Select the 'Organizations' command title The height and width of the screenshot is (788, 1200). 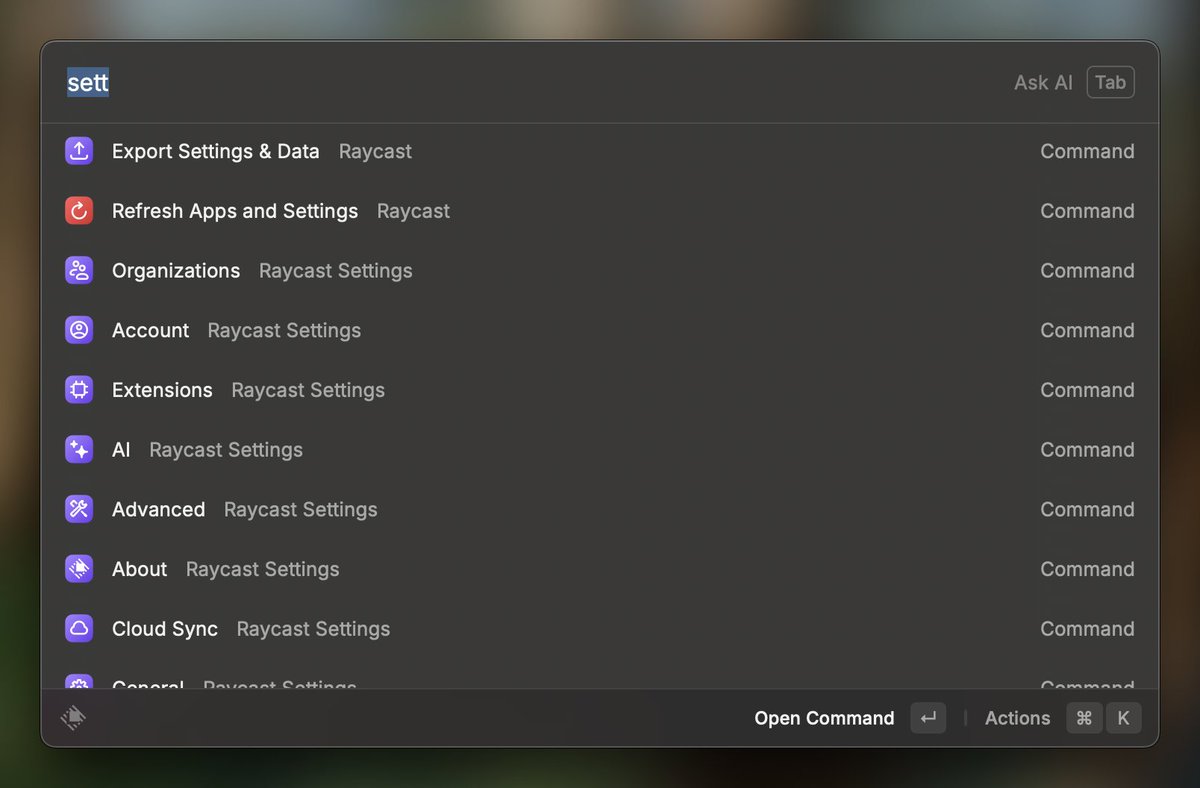[x=176, y=271]
